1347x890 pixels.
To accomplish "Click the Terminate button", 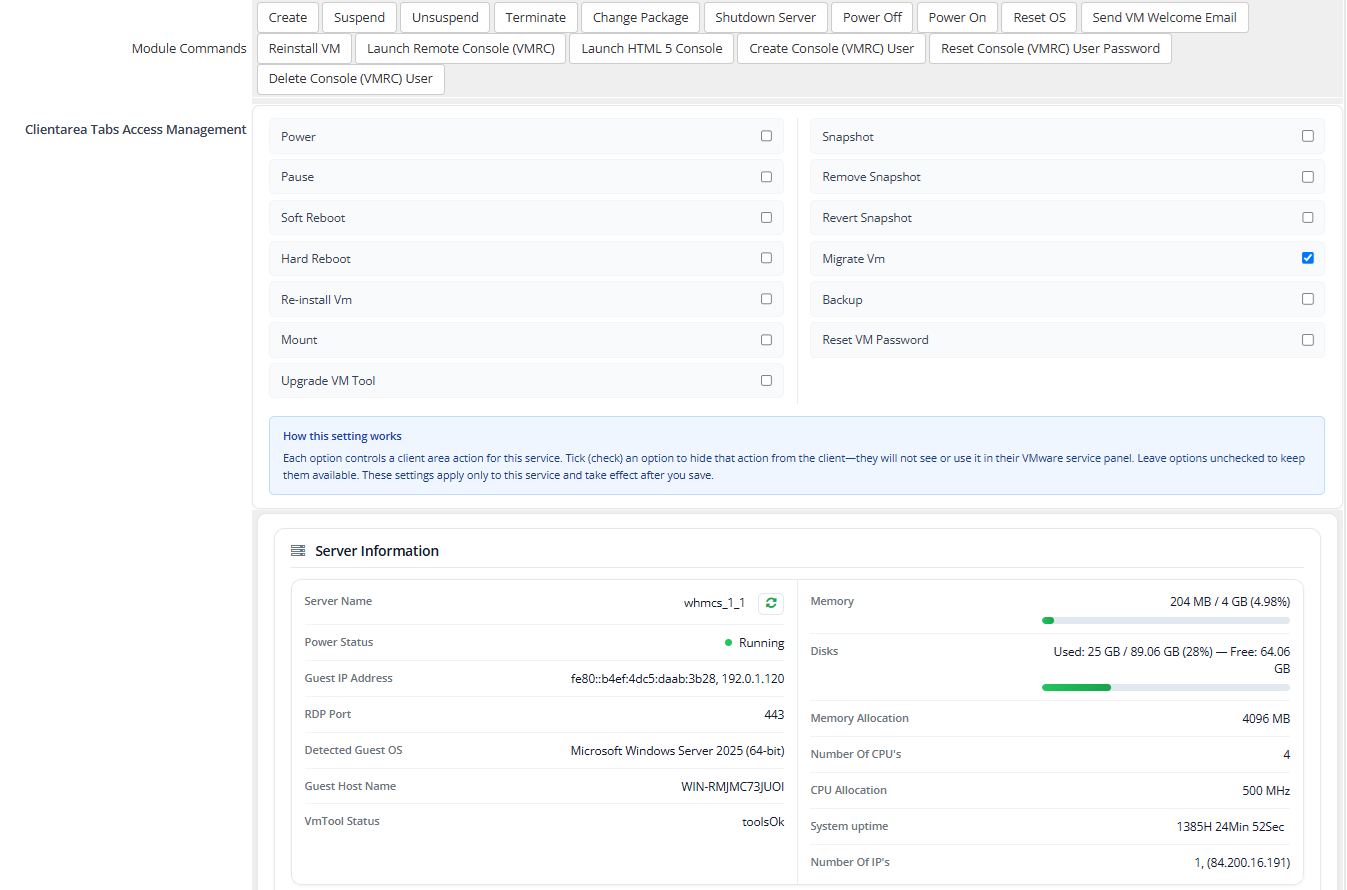I will point(535,18).
